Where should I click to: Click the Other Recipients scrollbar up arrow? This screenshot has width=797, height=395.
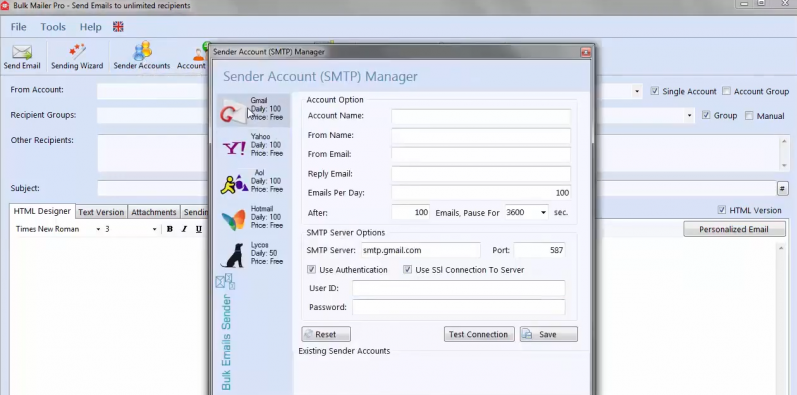pos(784,142)
